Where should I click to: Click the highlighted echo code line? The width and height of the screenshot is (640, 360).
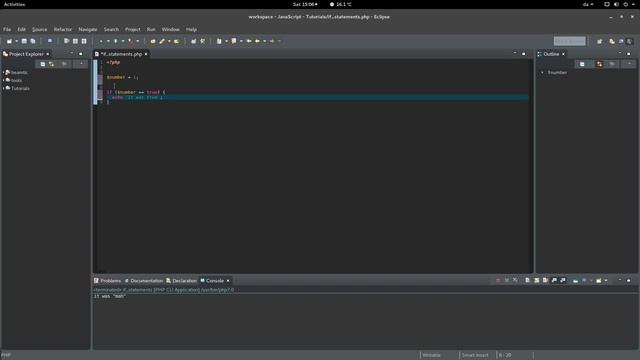[318, 97]
